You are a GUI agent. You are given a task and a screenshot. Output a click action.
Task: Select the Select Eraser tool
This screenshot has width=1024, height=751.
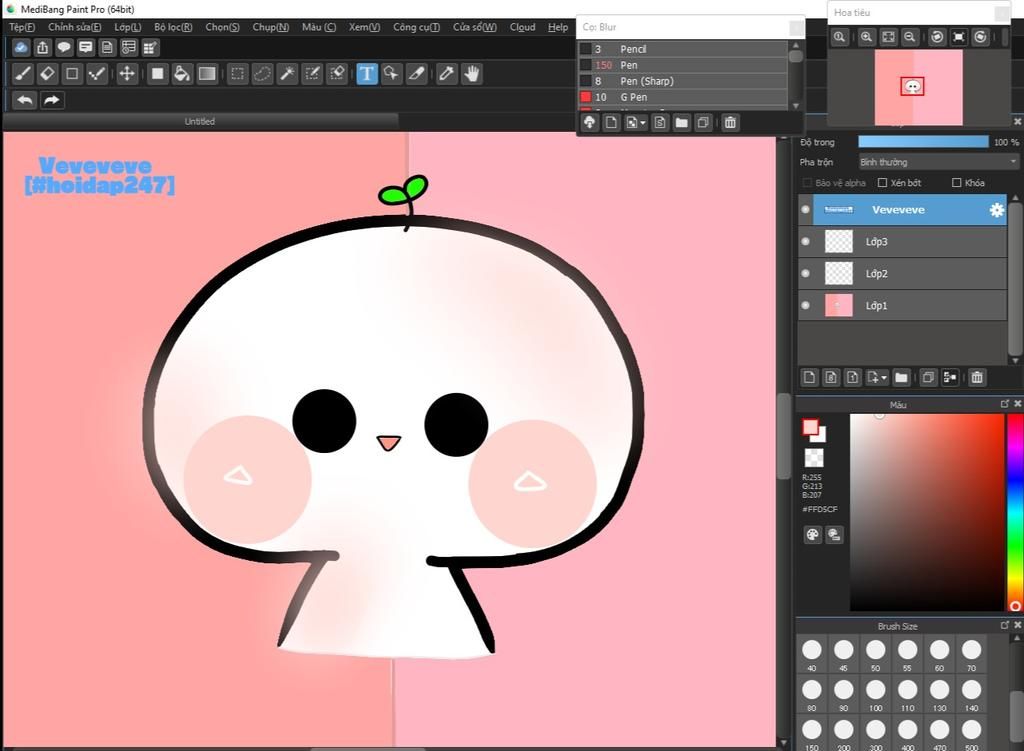(x=337, y=74)
